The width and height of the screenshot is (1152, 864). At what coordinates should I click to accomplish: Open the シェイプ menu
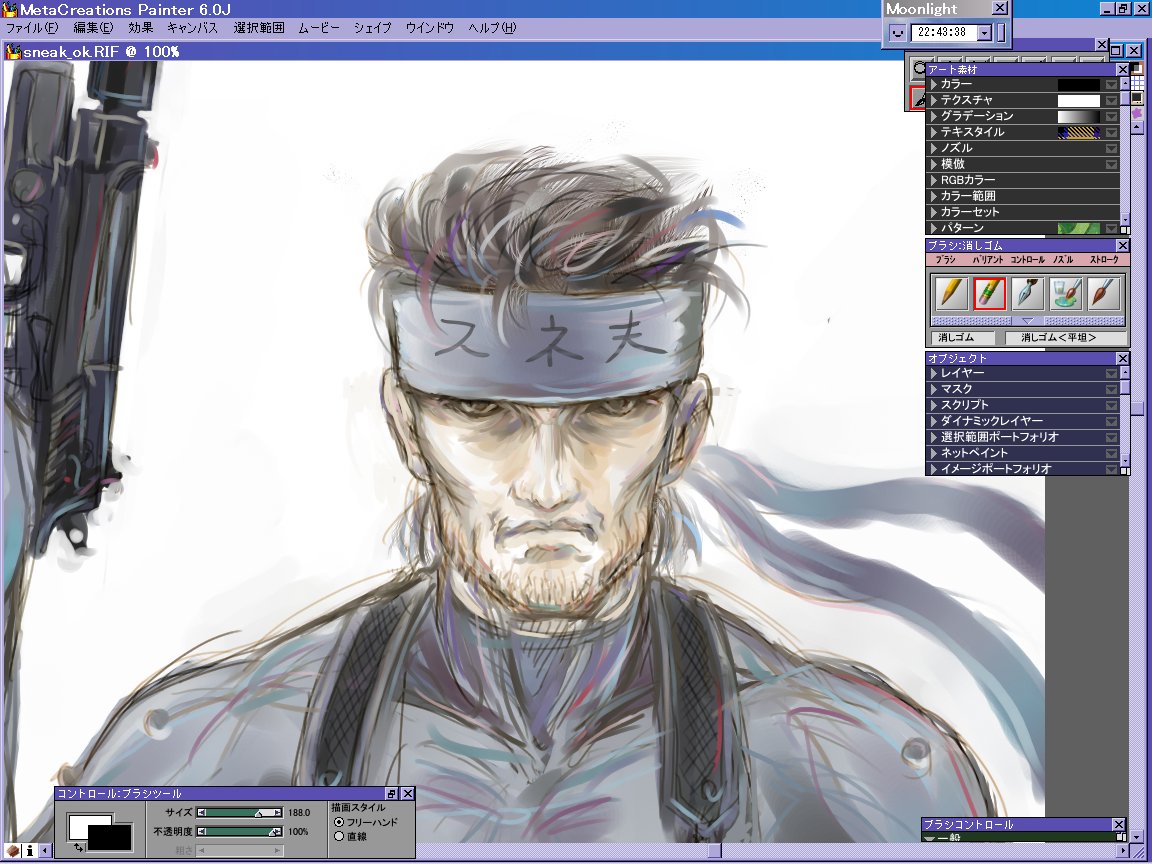coord(372,28)
